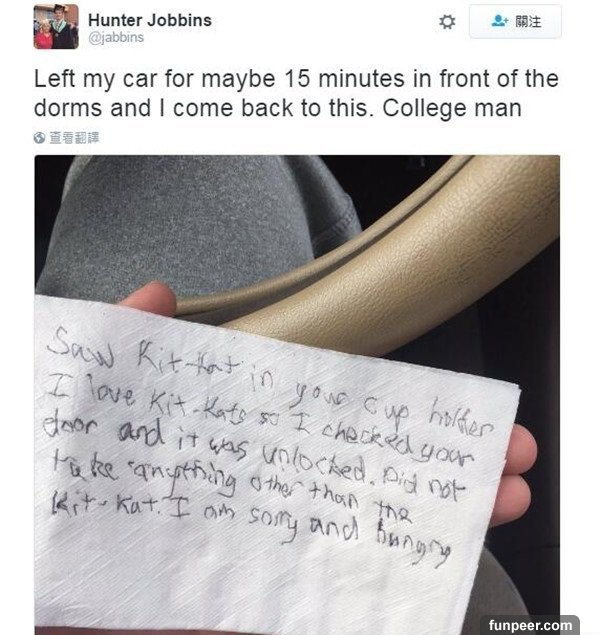Click the 查看翻譯 translate link
This screenshot has width=600, height=635.
[x=74, y=138]
